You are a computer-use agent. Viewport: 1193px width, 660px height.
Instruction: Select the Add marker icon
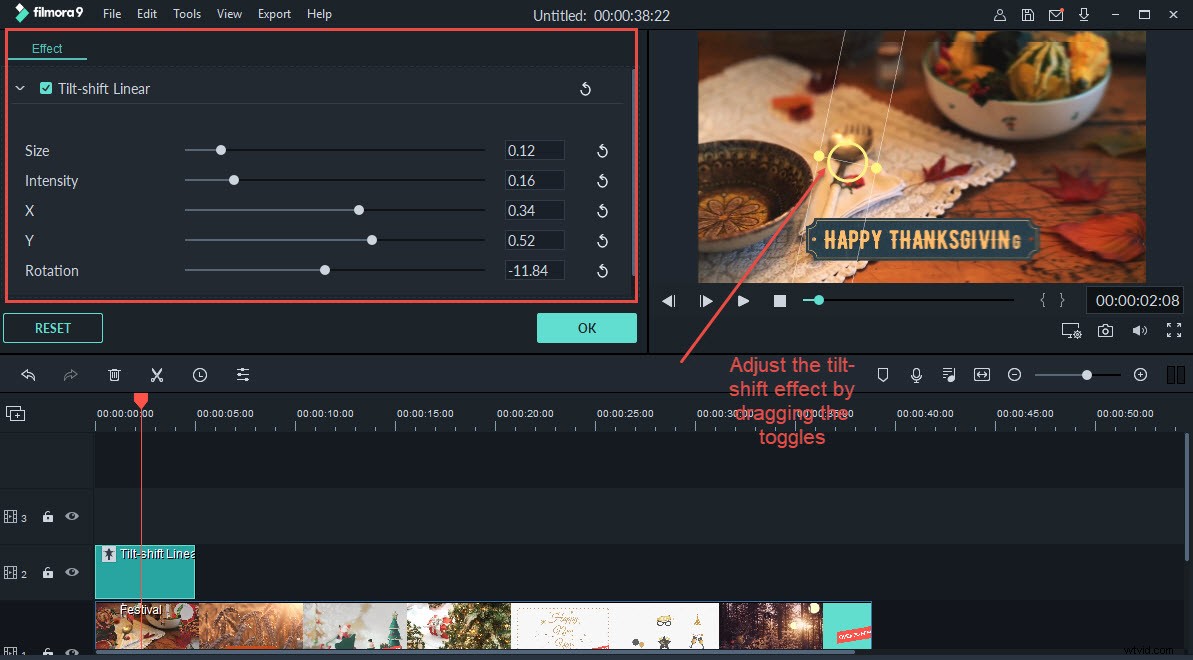point(883,374)
